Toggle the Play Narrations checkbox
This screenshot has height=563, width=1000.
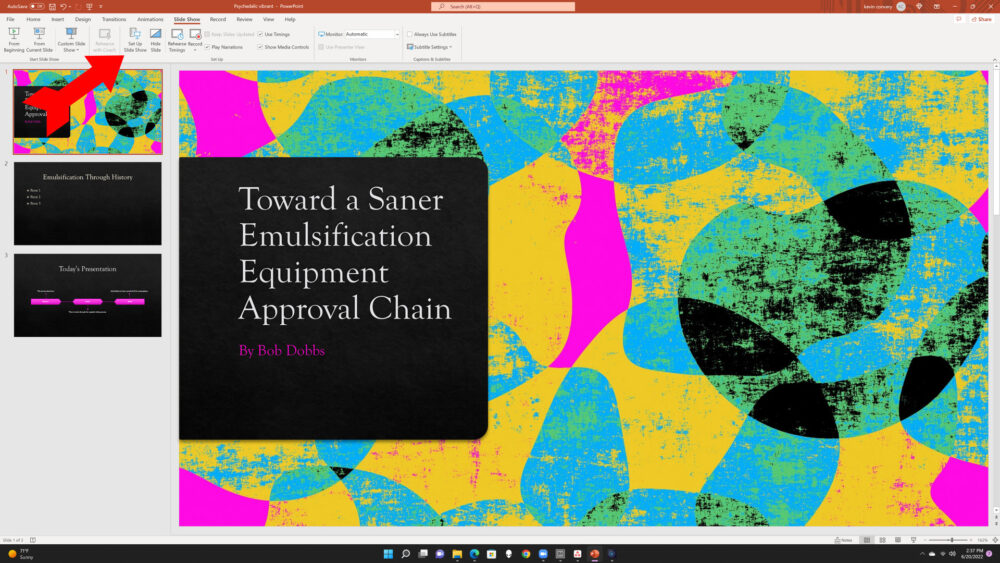point(208,47)
